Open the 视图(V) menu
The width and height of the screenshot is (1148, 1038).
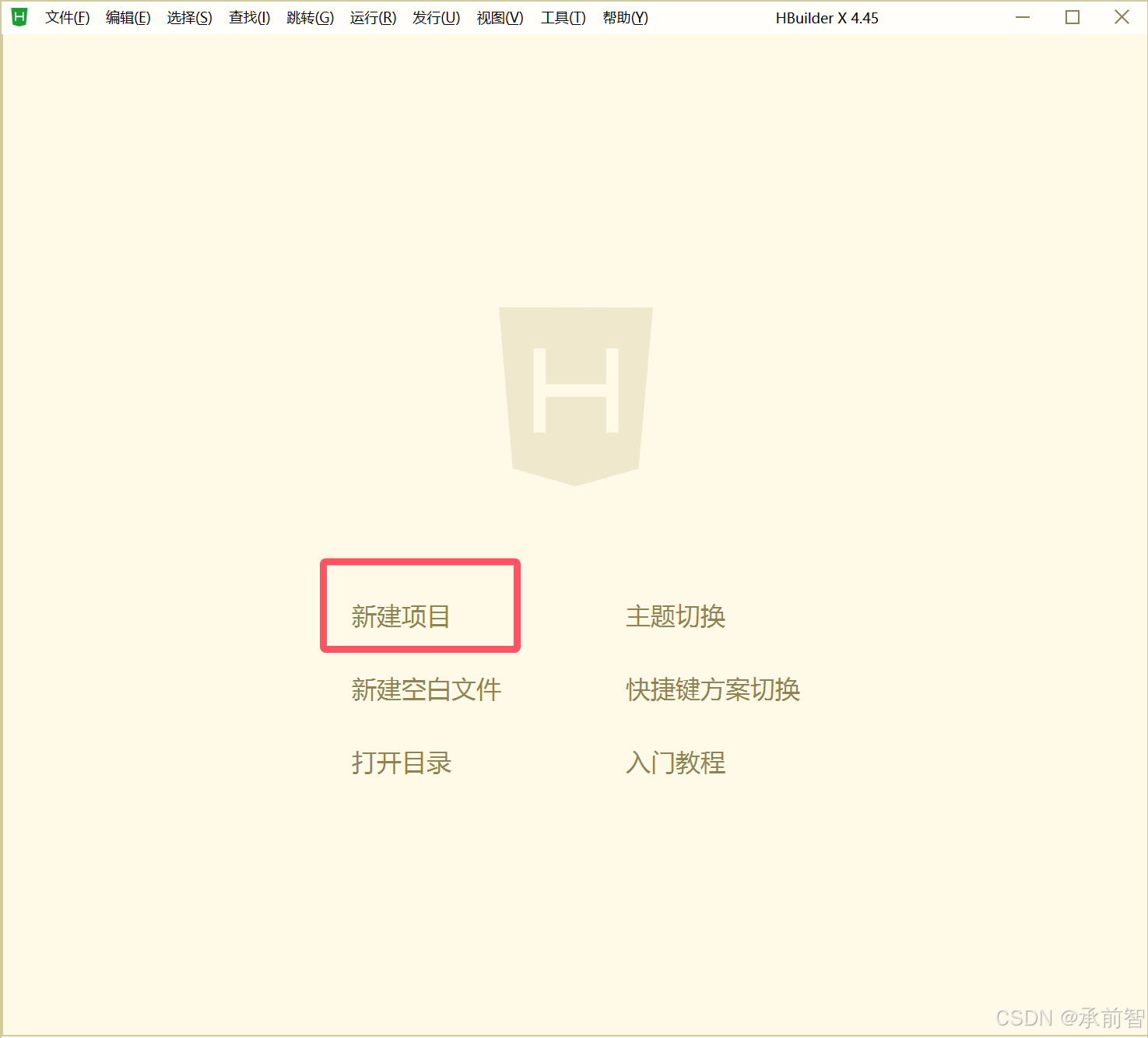pyautogui.click(x=500, y=18)
